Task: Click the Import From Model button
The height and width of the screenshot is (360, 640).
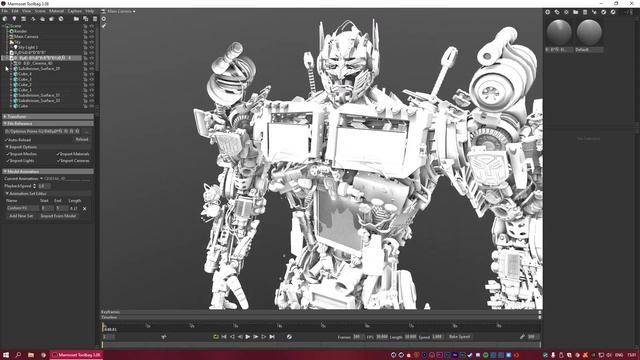Action: [x=58, y=216]
